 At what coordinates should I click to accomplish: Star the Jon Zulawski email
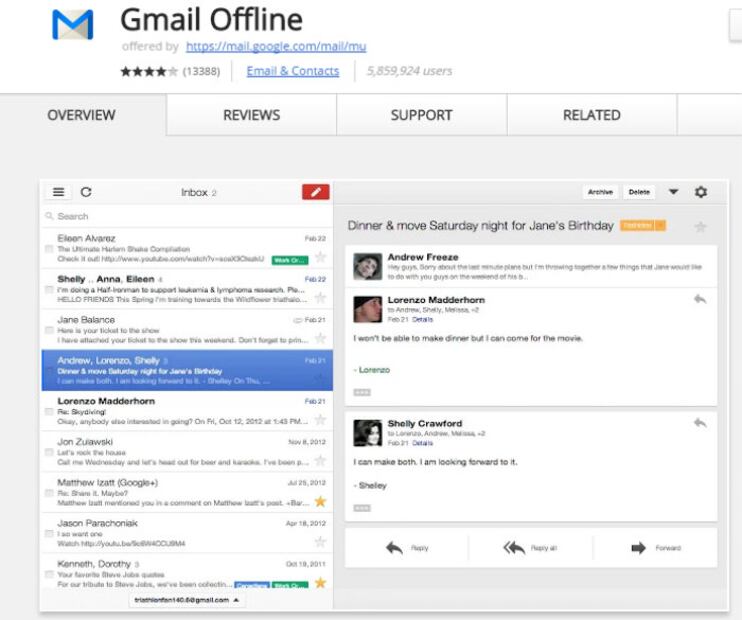point(320,460)
